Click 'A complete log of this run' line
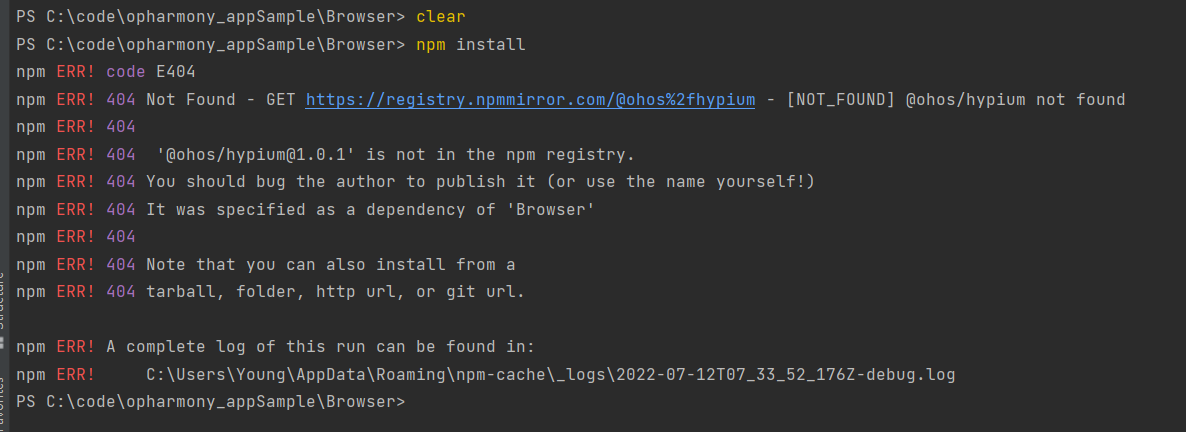Screen dimensions: 1186x432 pos(321,347)
